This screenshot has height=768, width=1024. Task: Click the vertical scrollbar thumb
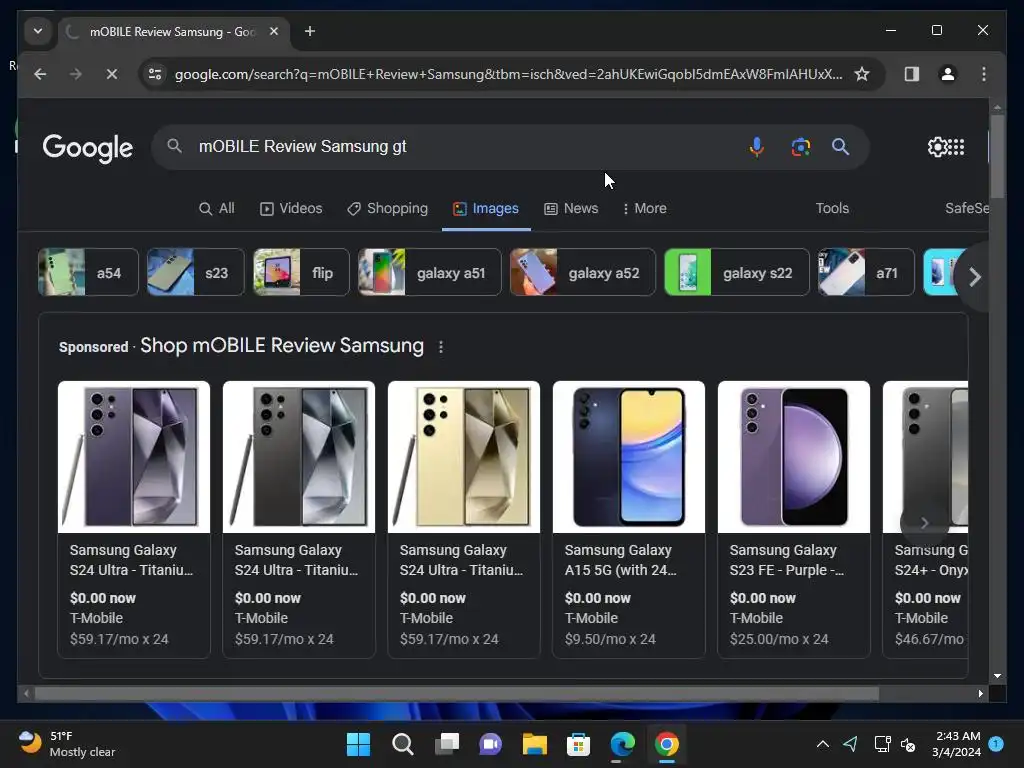(x=997, y=156)
